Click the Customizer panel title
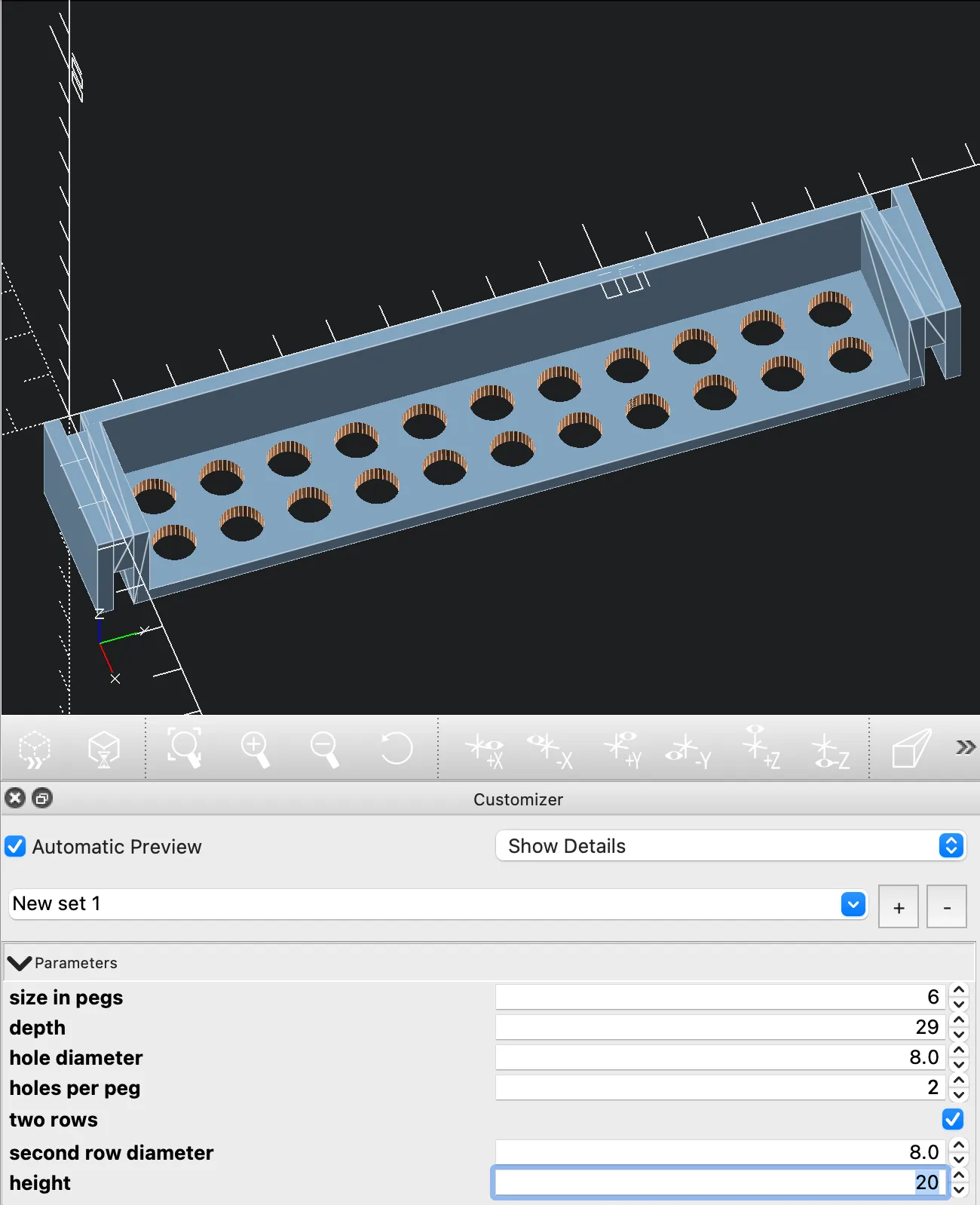This screenshot has width=980, height=1205. 518,799
